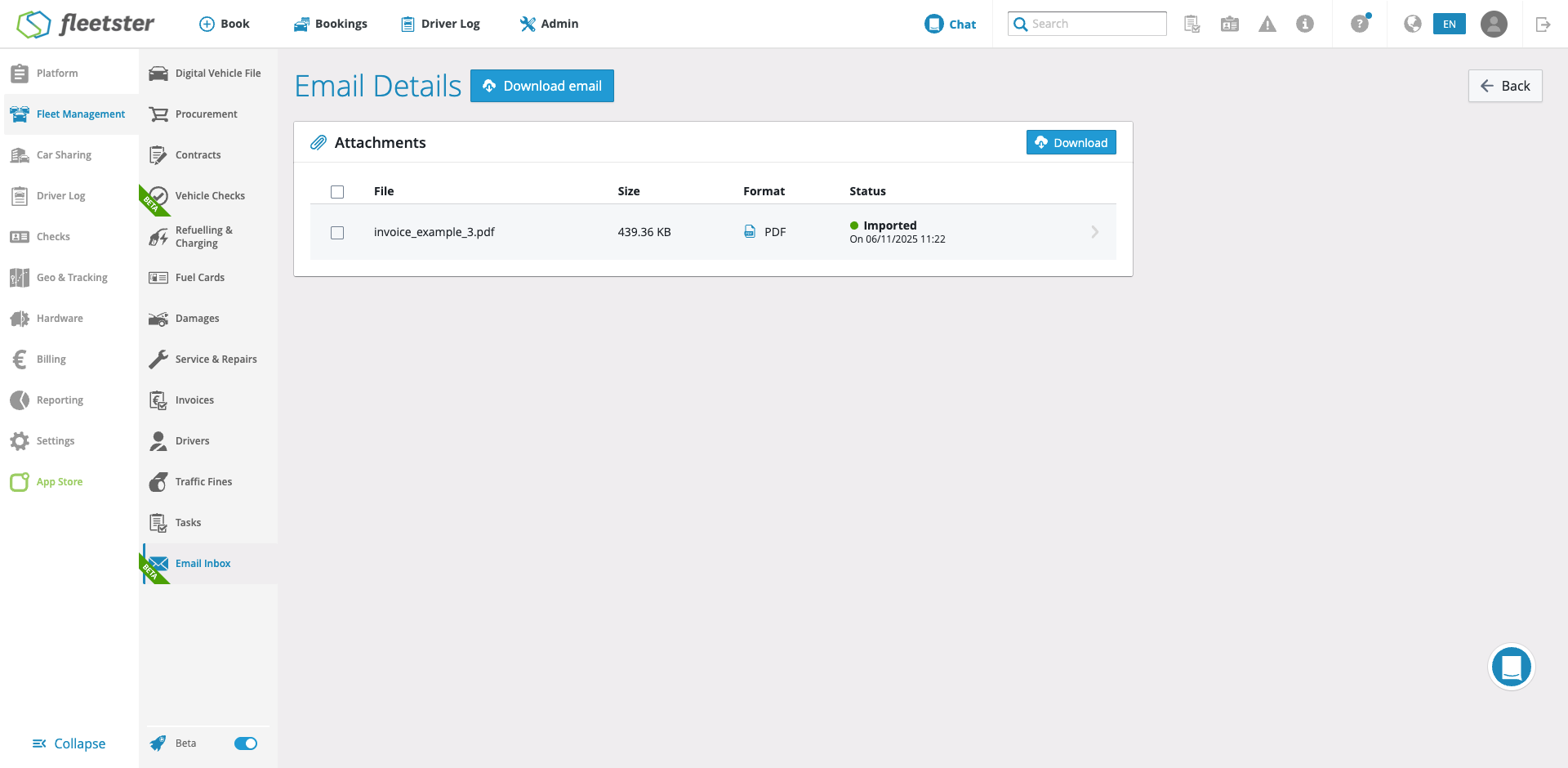Screen dimensions: 1568x768
Task: Click the On 06/11/2025 11:22 timestamp
Action: (898, 239)
